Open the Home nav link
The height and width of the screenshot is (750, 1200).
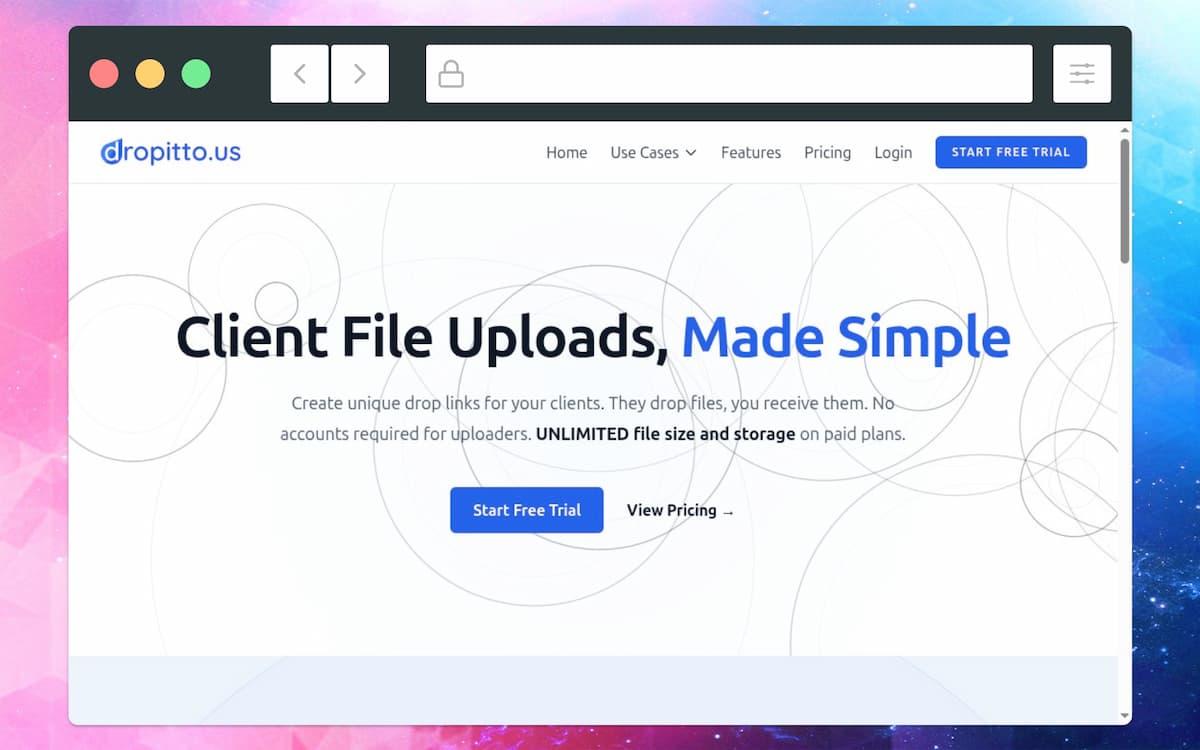pos(566,153)
